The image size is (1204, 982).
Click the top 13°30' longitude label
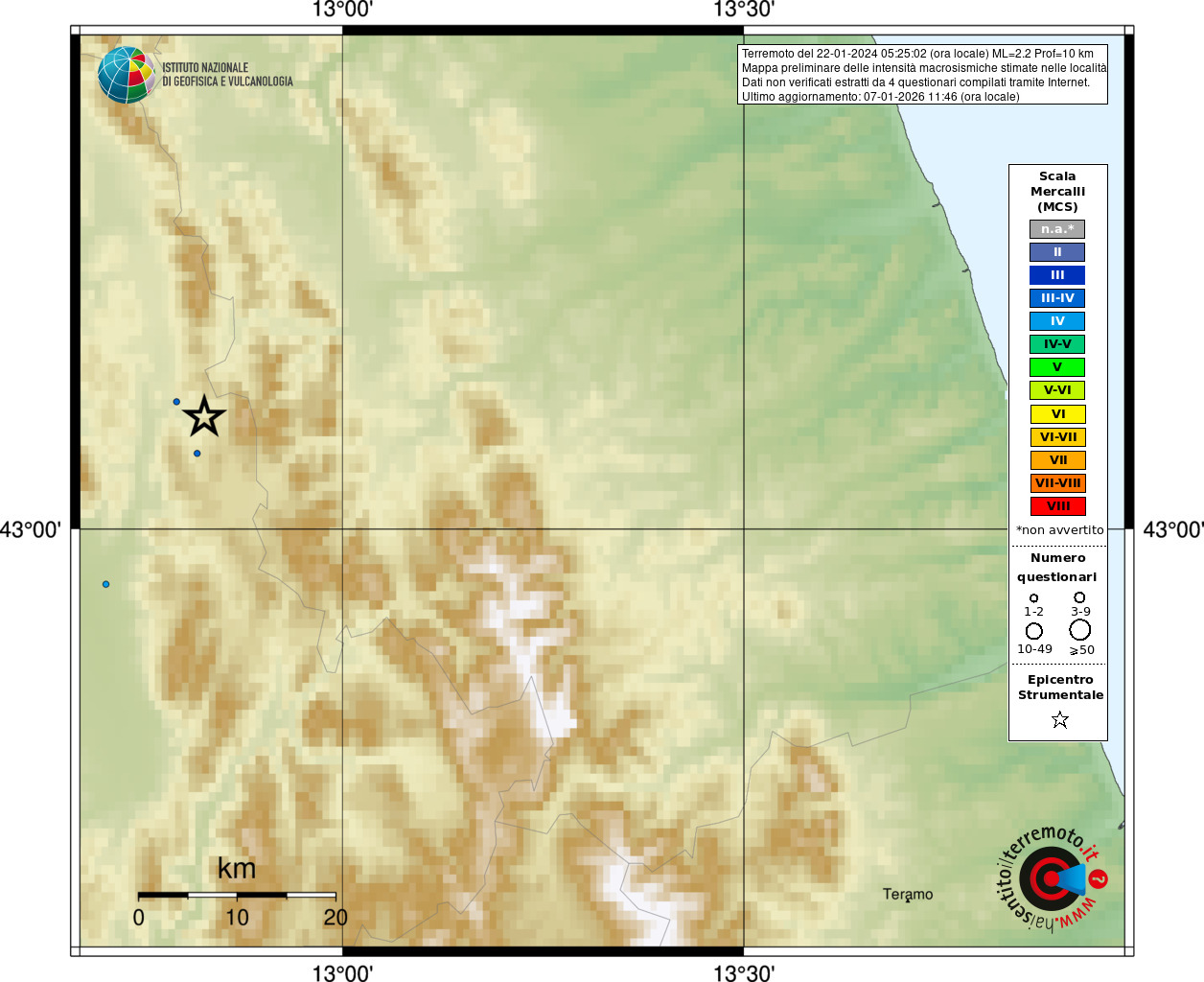(x=744, y=10)
